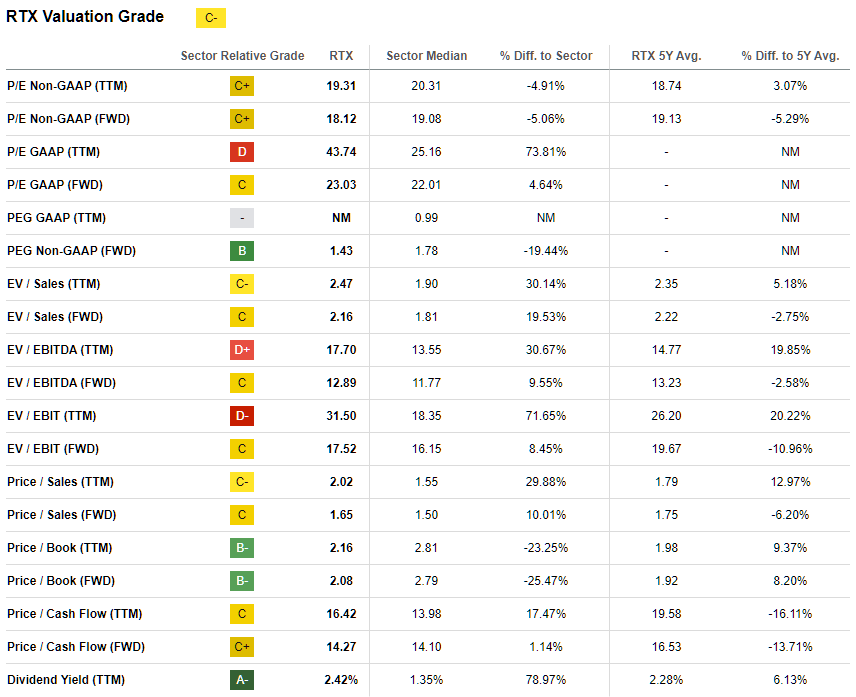Click the B- grade badge for Price / Book (TTM)
The width and height of the screenshot is (856, 697).
click(x=242, y=548)
